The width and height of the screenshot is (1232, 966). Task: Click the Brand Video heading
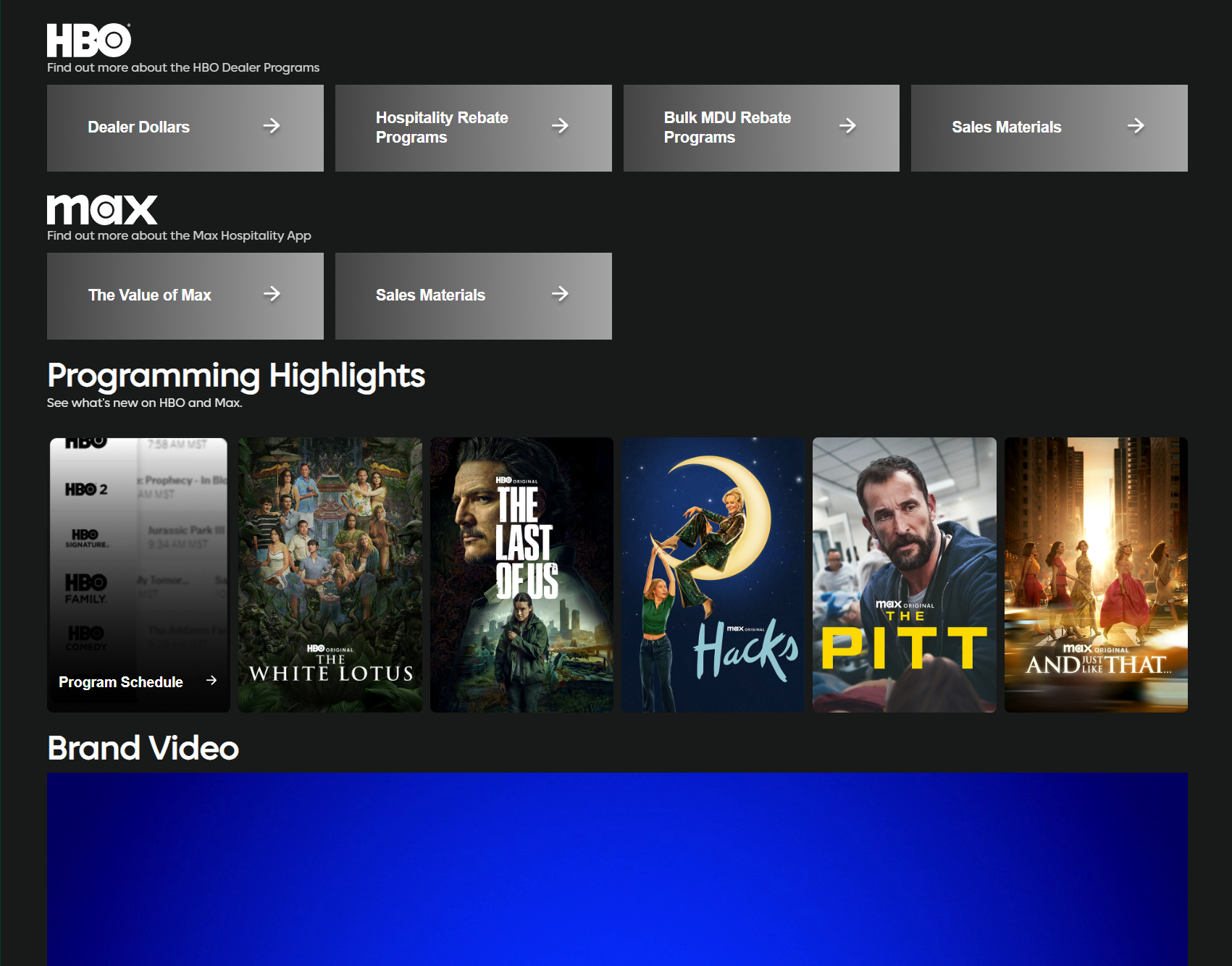(x=143, y=748)
